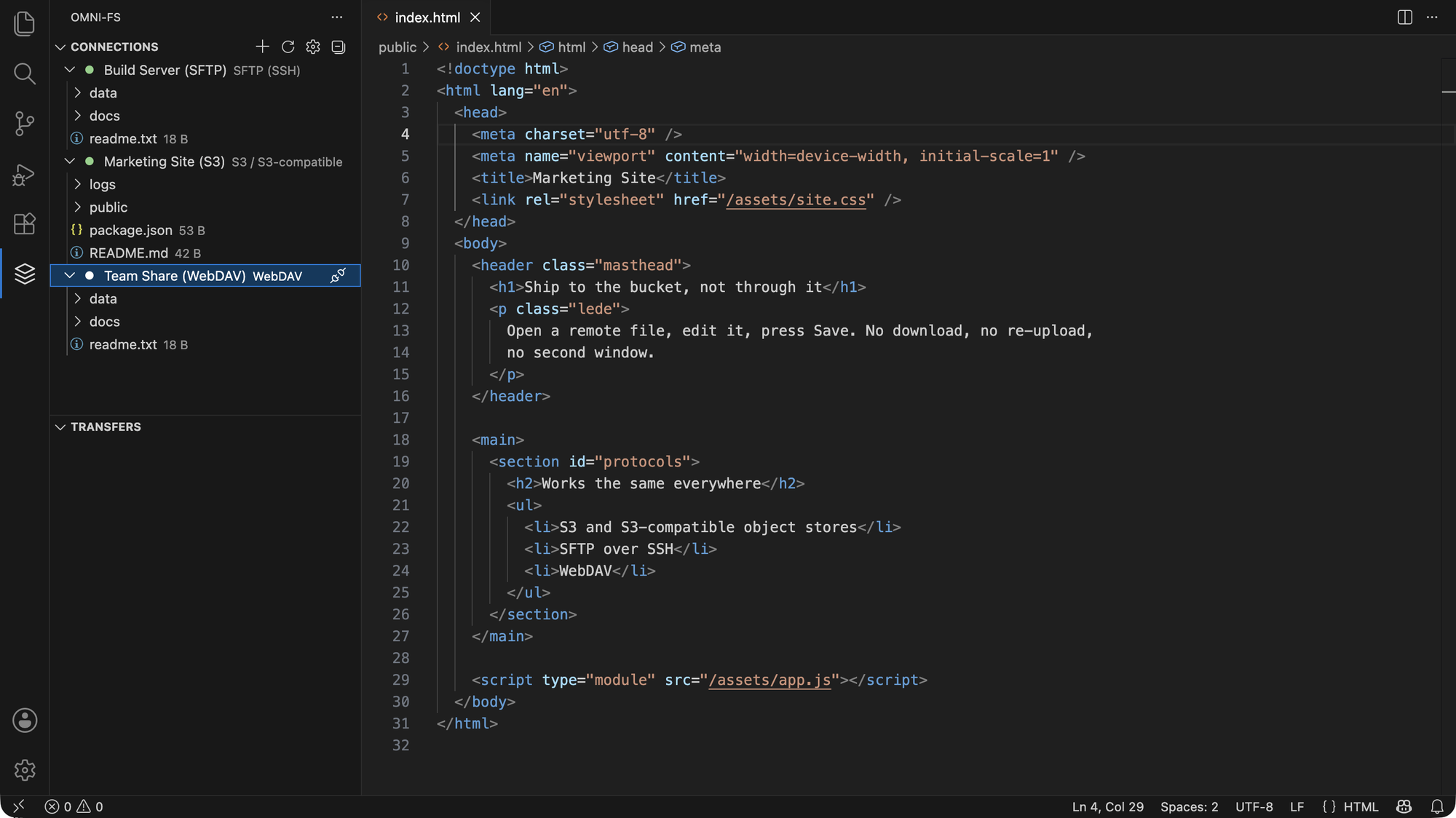Expand data folder under Team Share
Viewport: 1456px width, 818px height.
[x=78, y=298]
